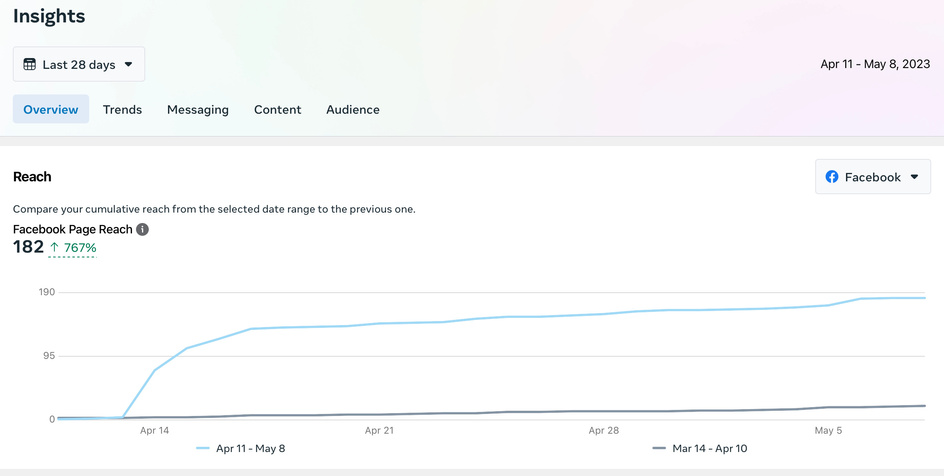
Task: Click the calendar icon beside Last 28 days
Action: coord(30,65)
